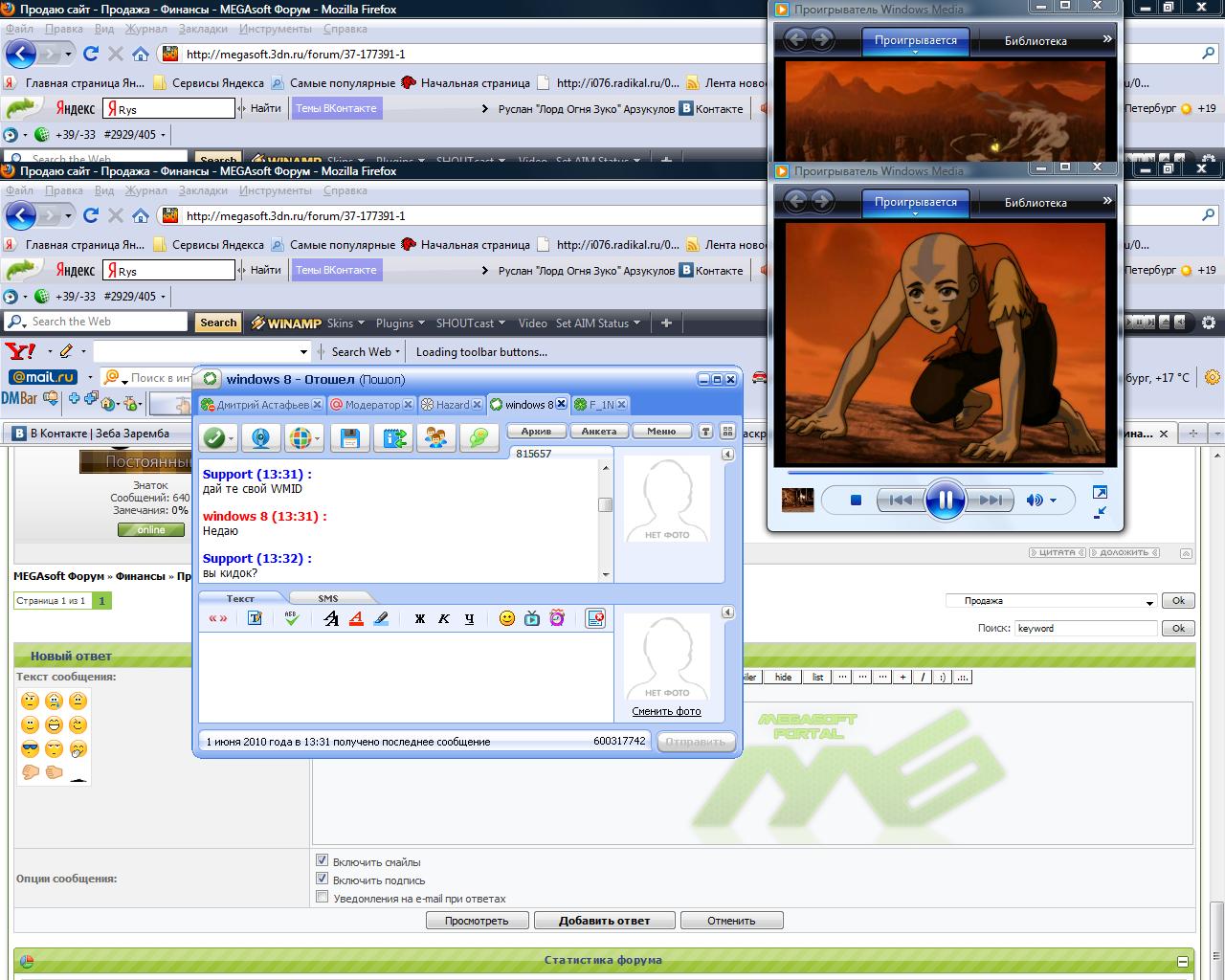Click the Добавить ответ button

click(604, 921)
